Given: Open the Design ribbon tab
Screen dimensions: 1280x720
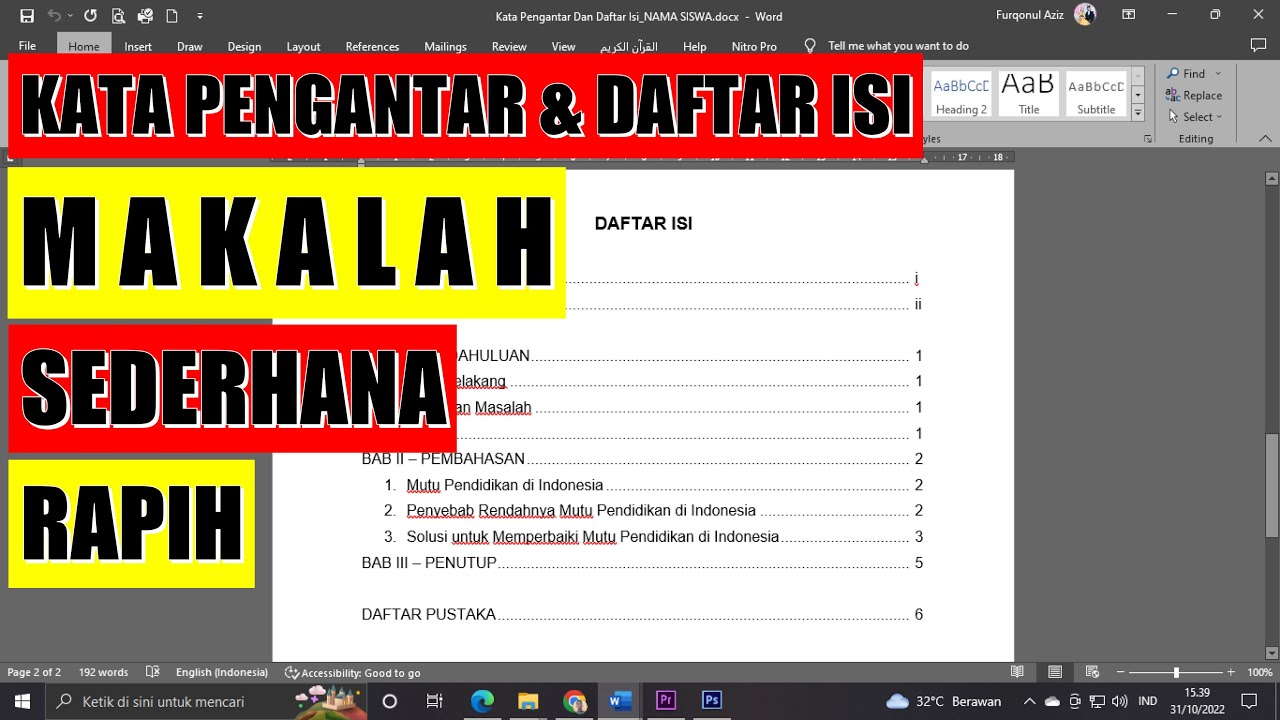Looking at the screenshot, I should point(244,46).
